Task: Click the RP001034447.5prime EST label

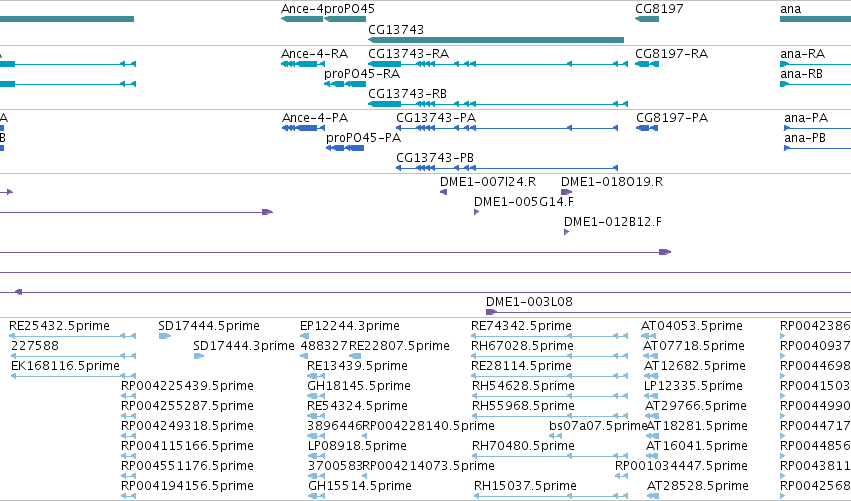Action: coord(681,466)
